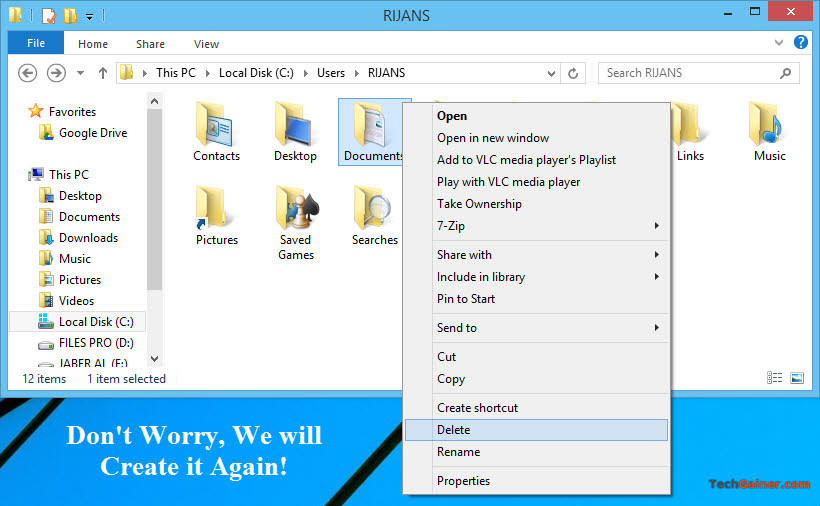
Task: Expand the 7-Zip submenu
Action: [x=656, y=226]
